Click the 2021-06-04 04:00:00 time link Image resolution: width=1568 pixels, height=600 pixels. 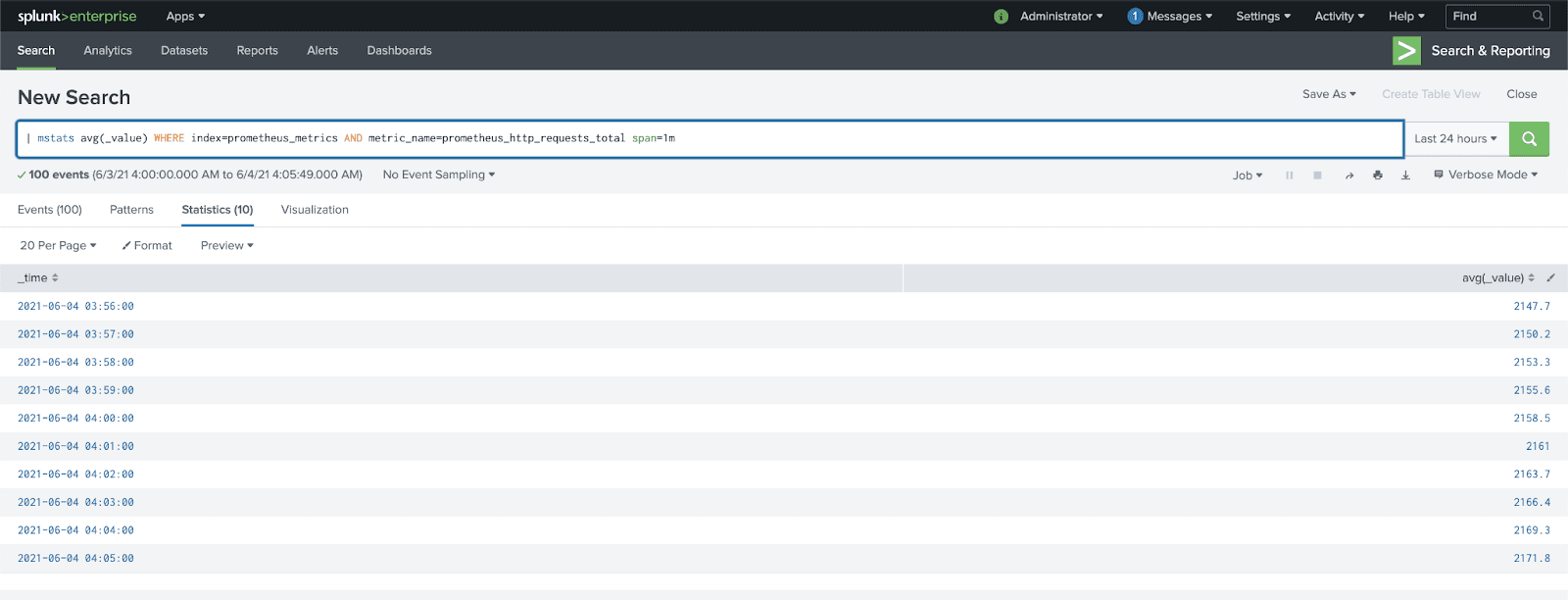(x=75, y=419)
